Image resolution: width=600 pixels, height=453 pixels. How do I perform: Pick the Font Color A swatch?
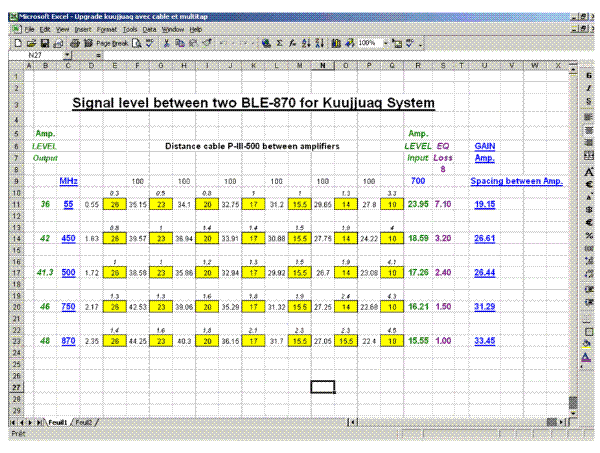pos(586,358)
